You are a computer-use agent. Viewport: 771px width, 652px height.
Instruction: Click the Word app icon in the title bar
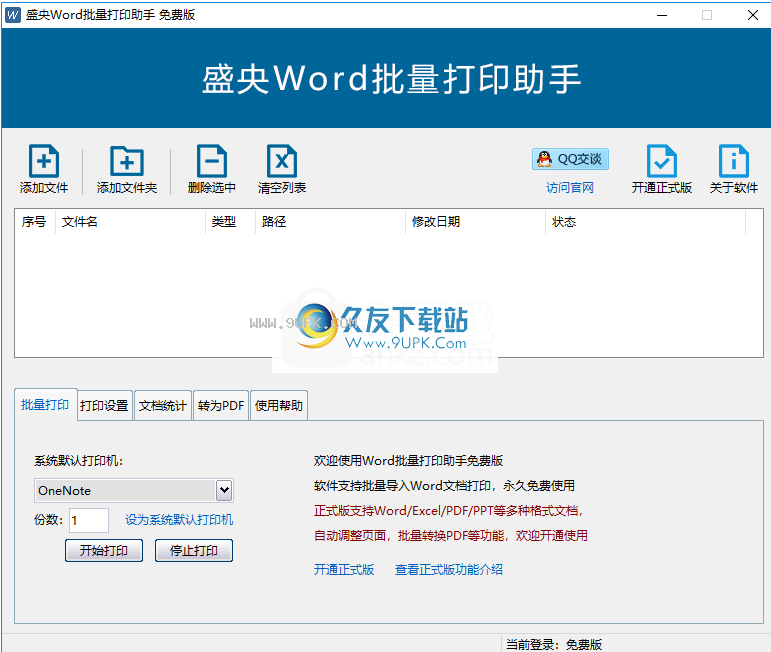[x=13, y=15]
